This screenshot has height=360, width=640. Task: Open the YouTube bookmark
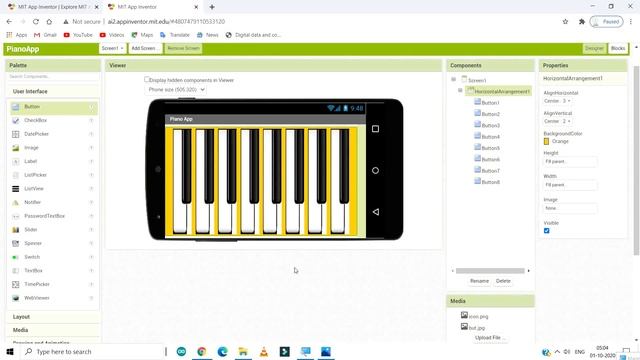pos(78,35)
